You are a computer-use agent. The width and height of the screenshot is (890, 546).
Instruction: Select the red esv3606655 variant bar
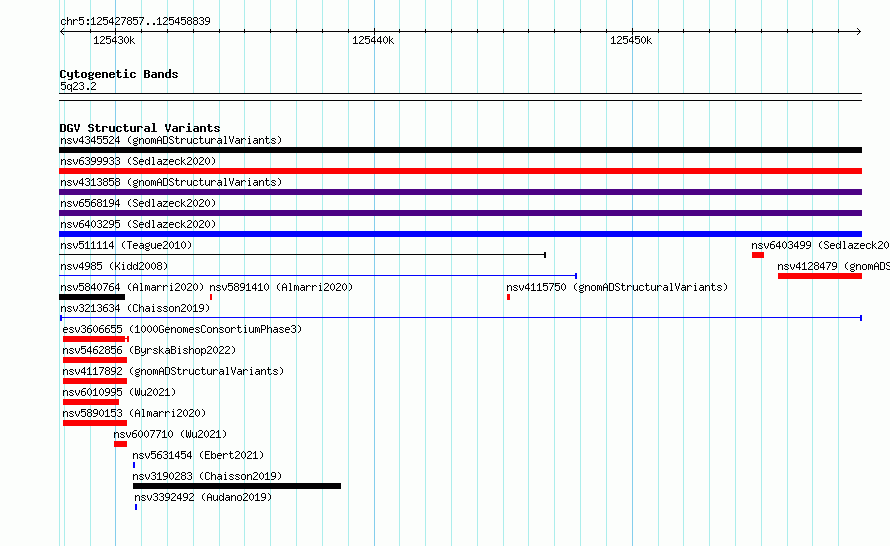[95, 339]
